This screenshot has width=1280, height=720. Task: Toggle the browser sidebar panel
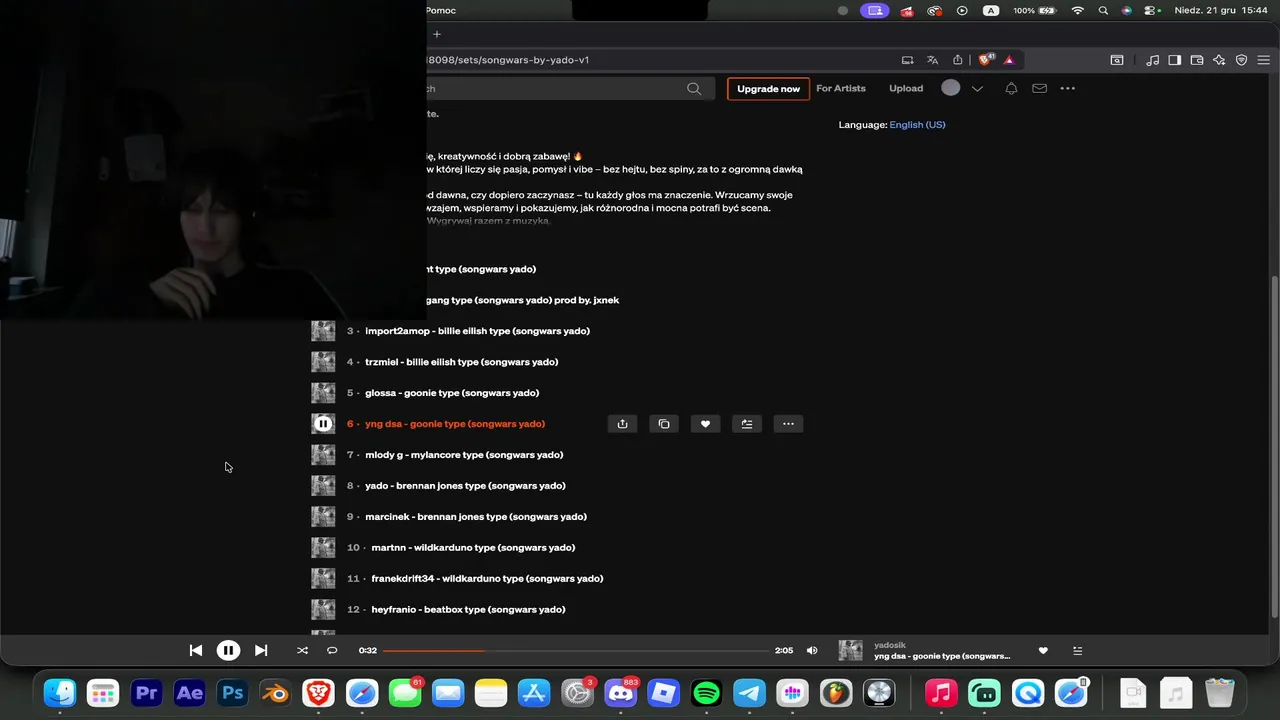1175,60
